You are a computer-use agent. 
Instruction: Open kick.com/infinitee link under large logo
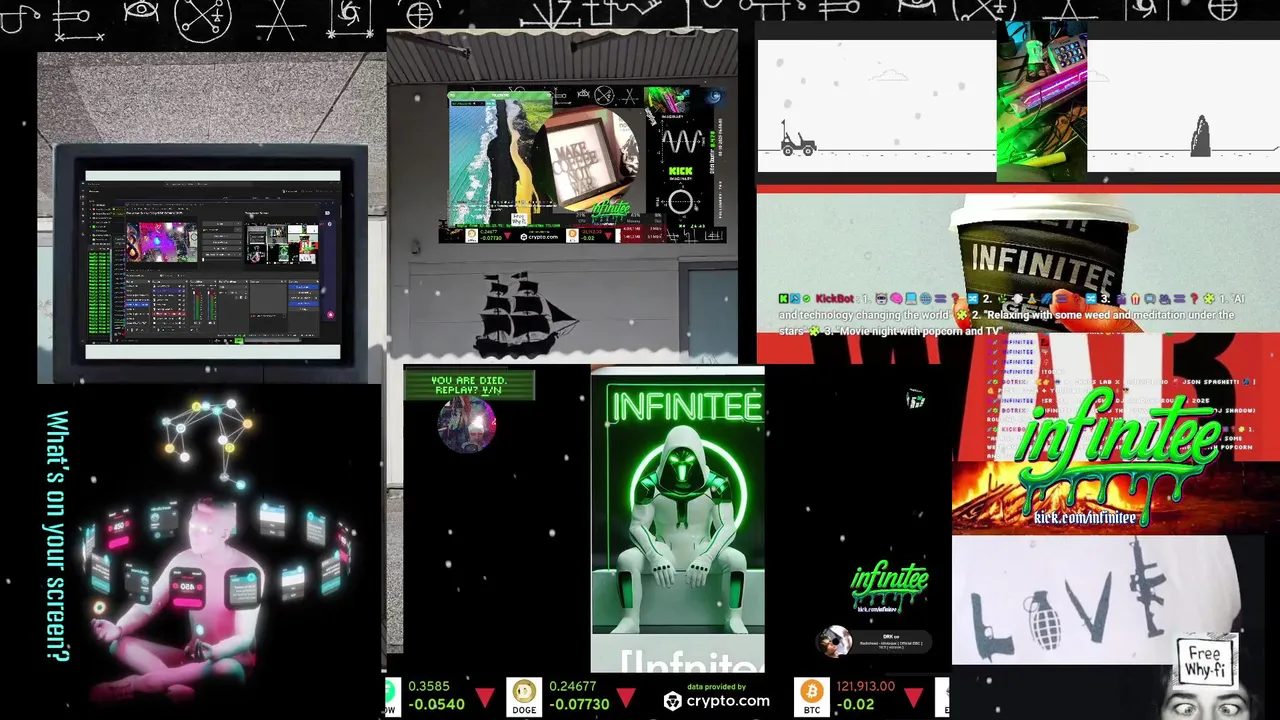pos(1085,518)
